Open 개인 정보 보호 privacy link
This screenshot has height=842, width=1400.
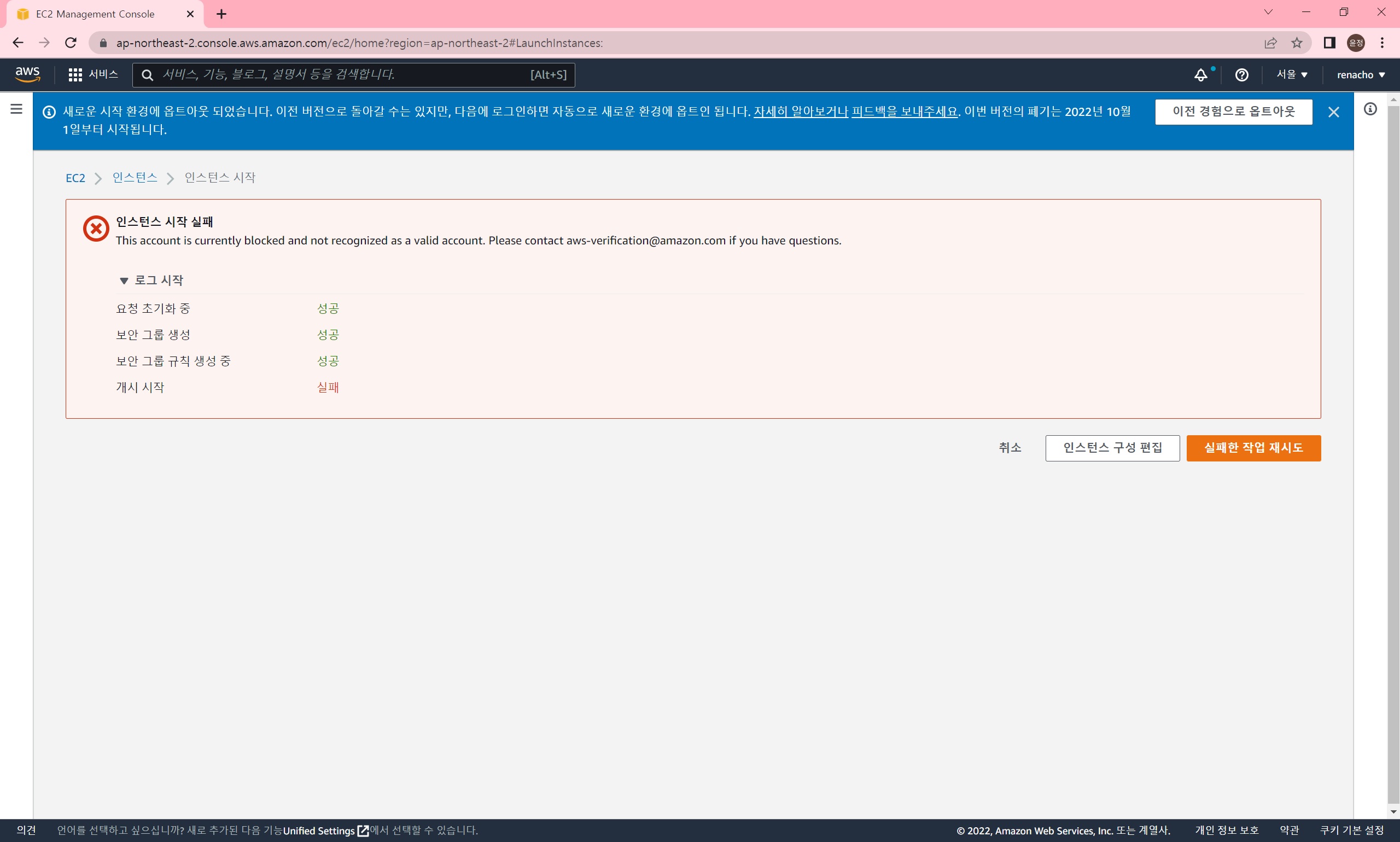coord(1227,830)
